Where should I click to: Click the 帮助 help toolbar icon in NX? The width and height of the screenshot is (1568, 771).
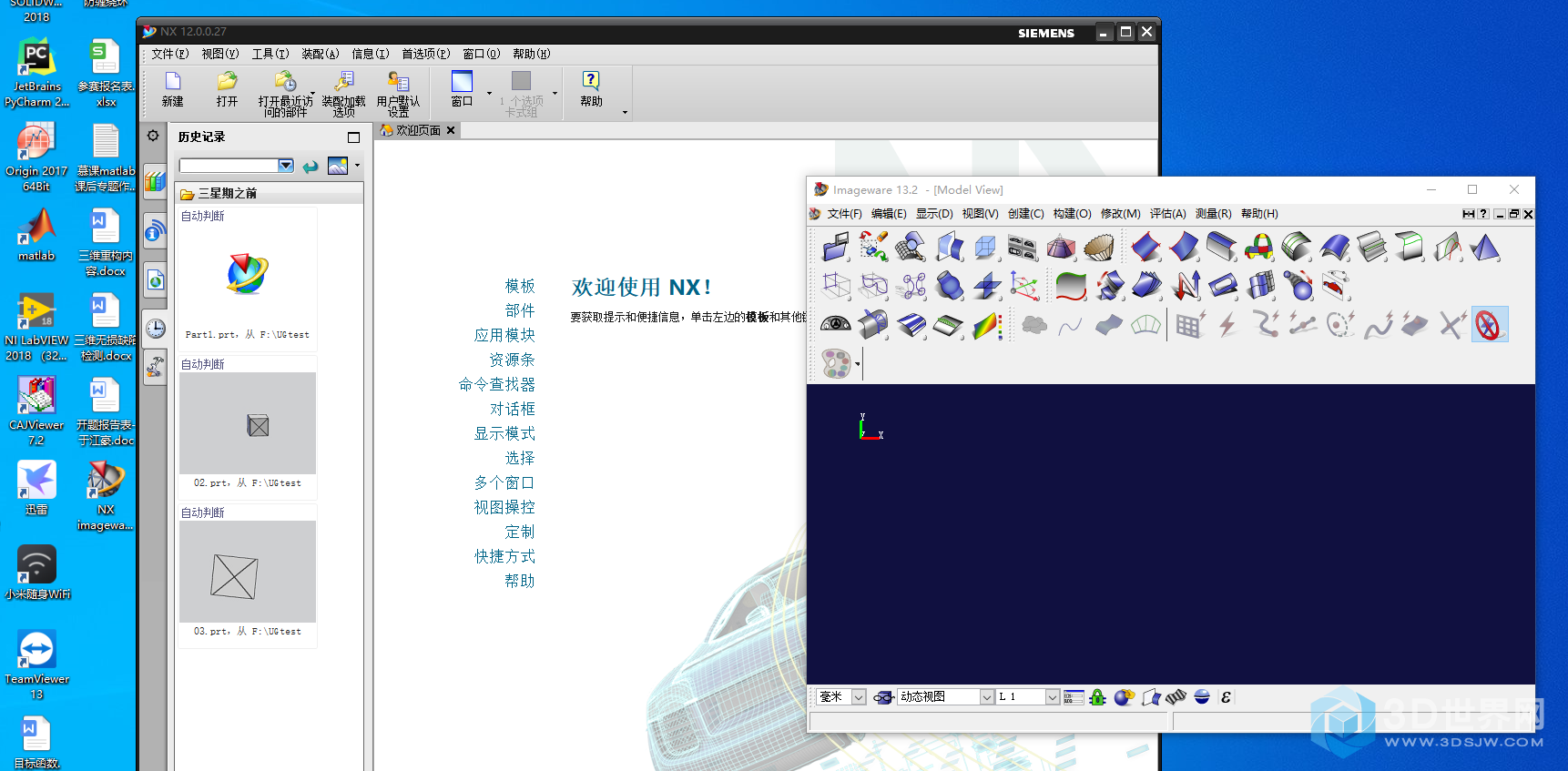(x=591, y=89)
